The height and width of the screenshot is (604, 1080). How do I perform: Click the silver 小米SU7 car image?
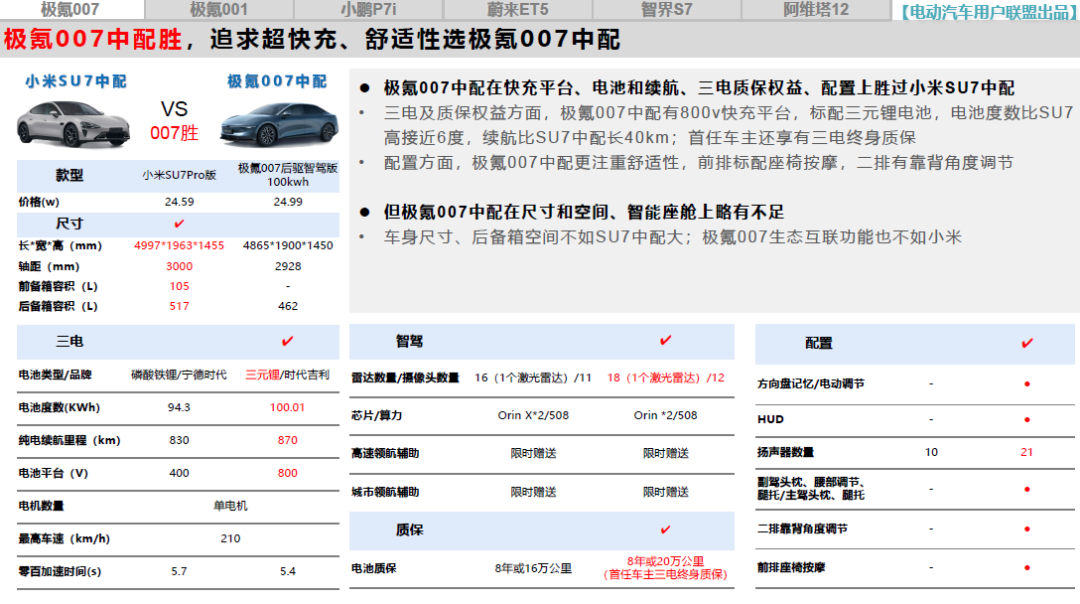73,123
